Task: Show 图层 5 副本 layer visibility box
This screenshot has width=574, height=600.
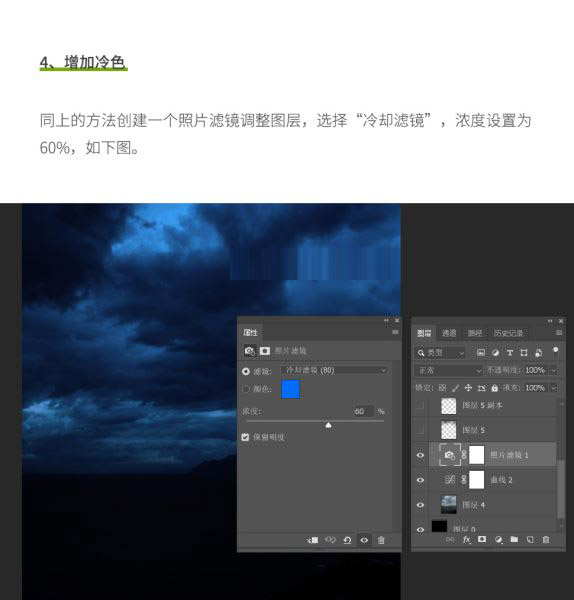Action: 420,405
